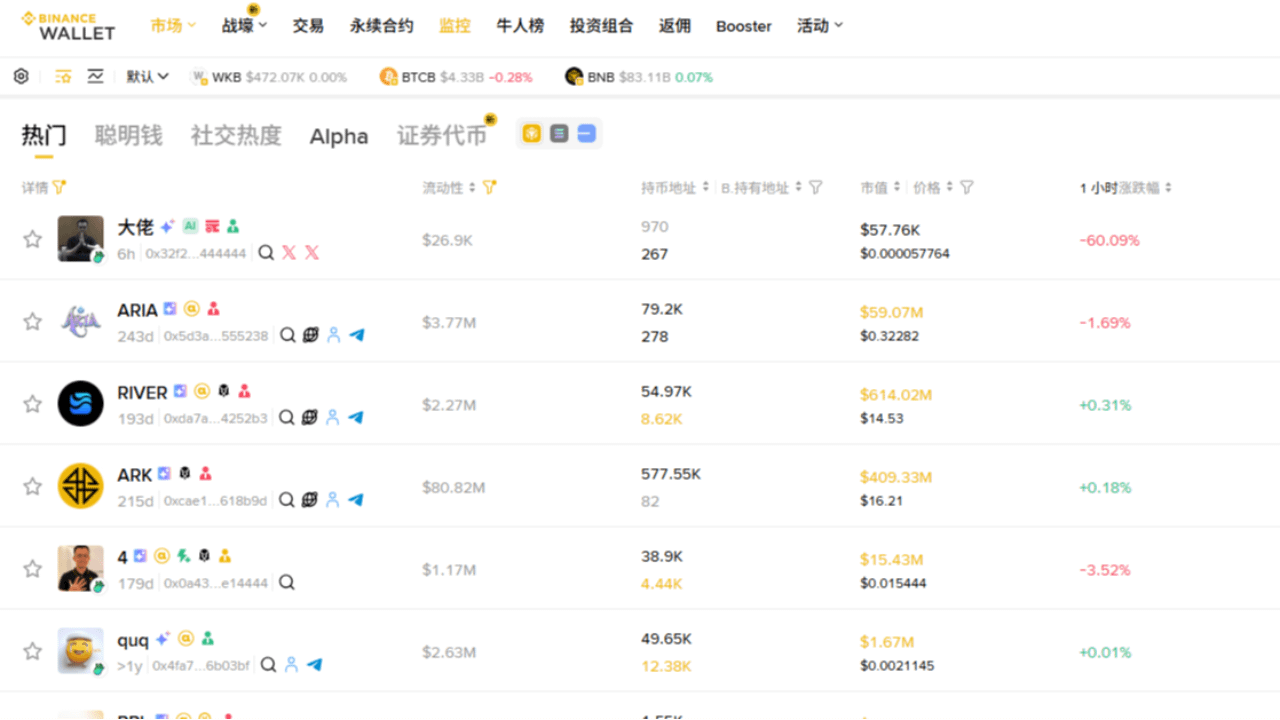1280x720 pixels.
Task: Click the filter icon next to 详情
Action: [59, 187]
